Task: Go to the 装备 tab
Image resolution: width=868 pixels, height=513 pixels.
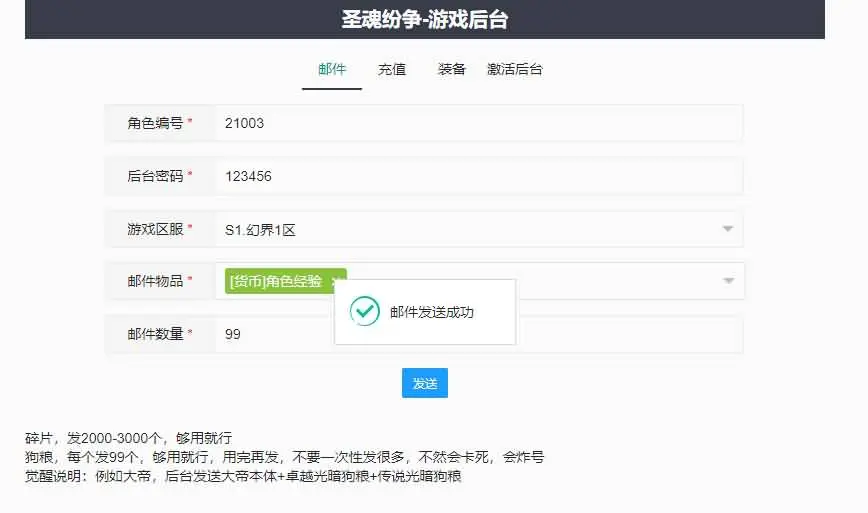Action: pos(452,69)
